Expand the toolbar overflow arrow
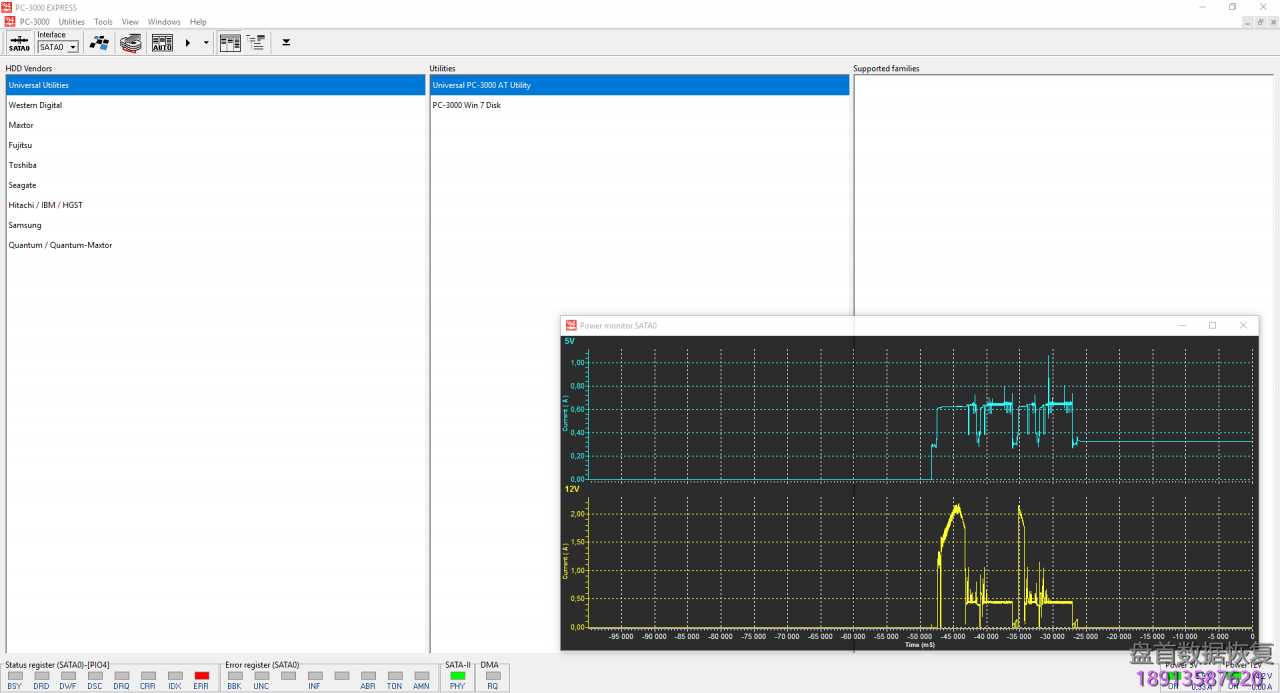This screenshot has width=1280, height=693. coord(286,43)
